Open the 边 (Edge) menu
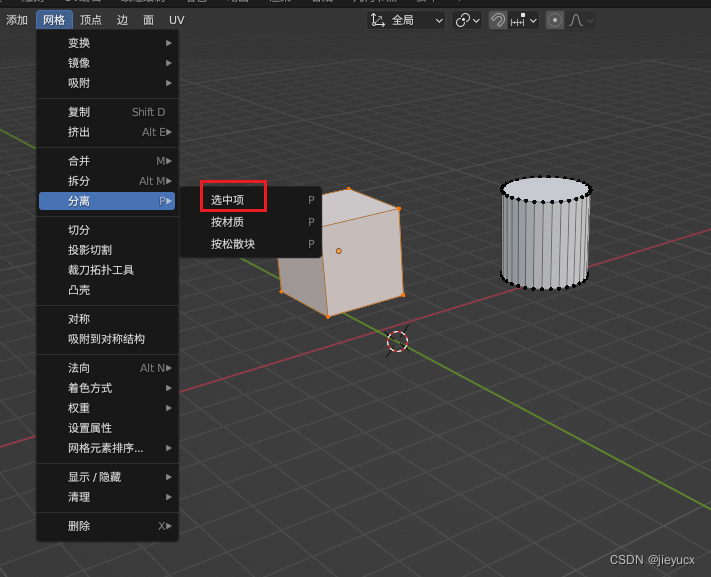 tap(122, 20)
